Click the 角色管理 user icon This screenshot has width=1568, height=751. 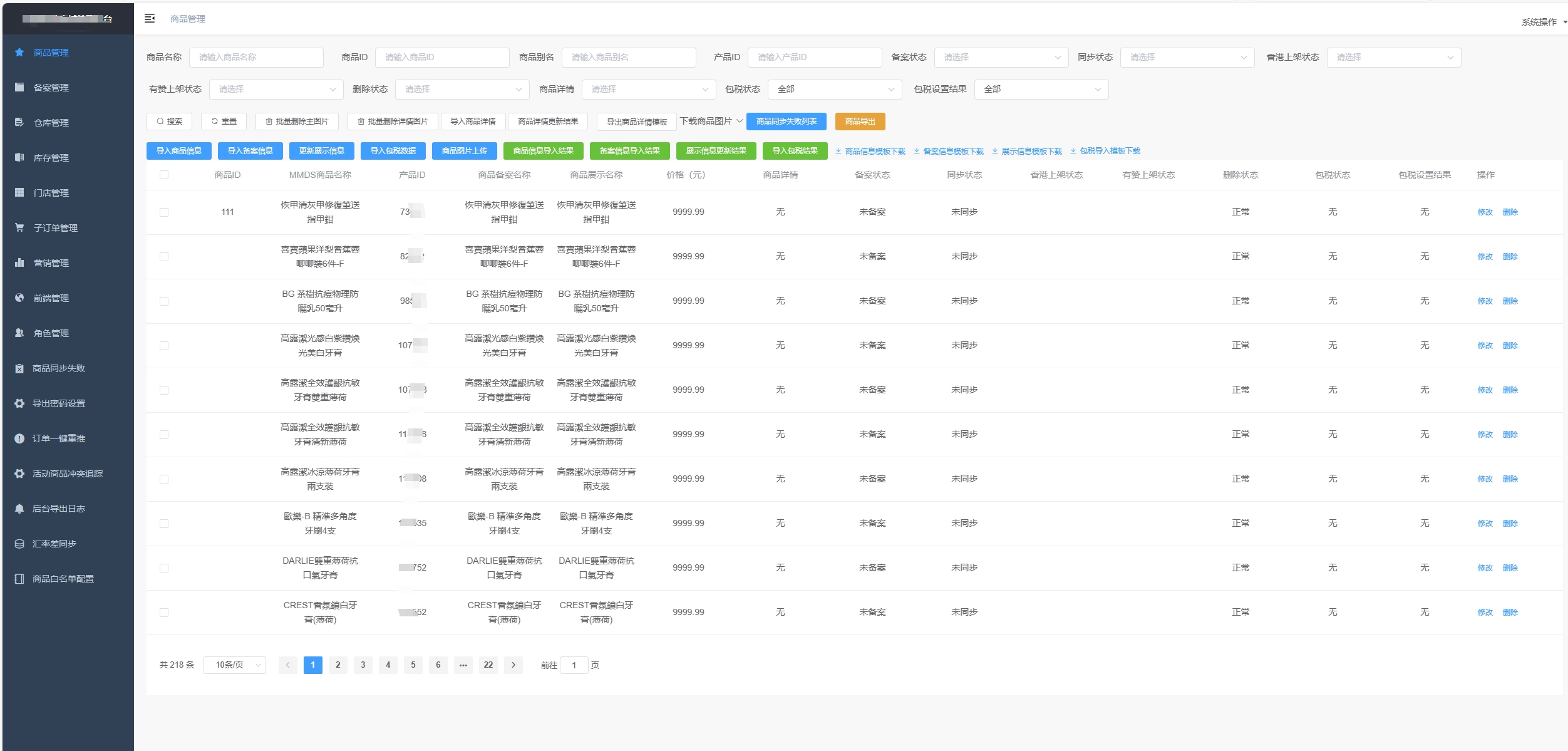click(x=19, y=333)
